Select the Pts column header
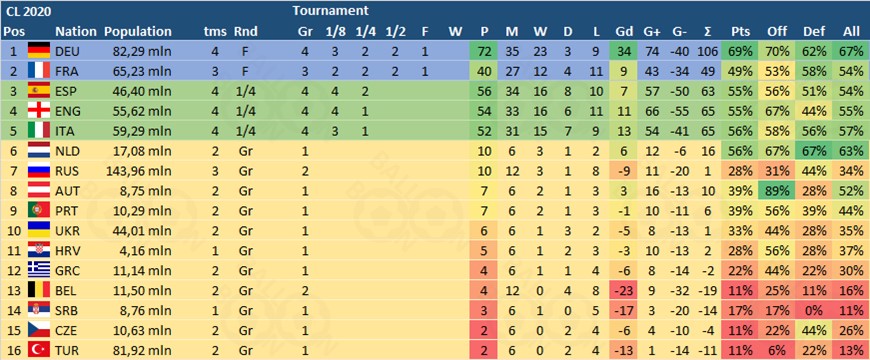The image size is (870, 360). 740,32
